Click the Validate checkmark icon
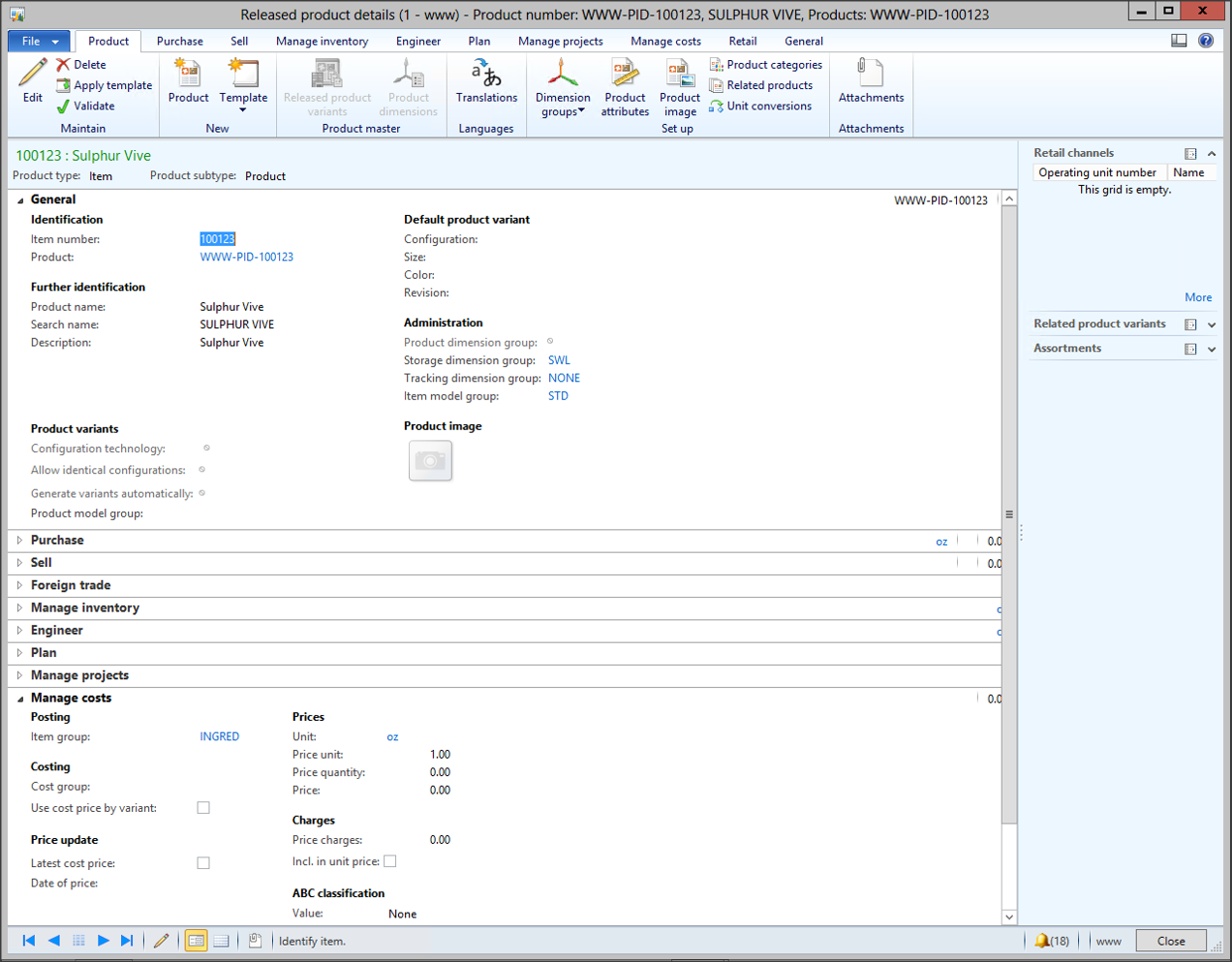The image size is (1232, 962). 64,107
